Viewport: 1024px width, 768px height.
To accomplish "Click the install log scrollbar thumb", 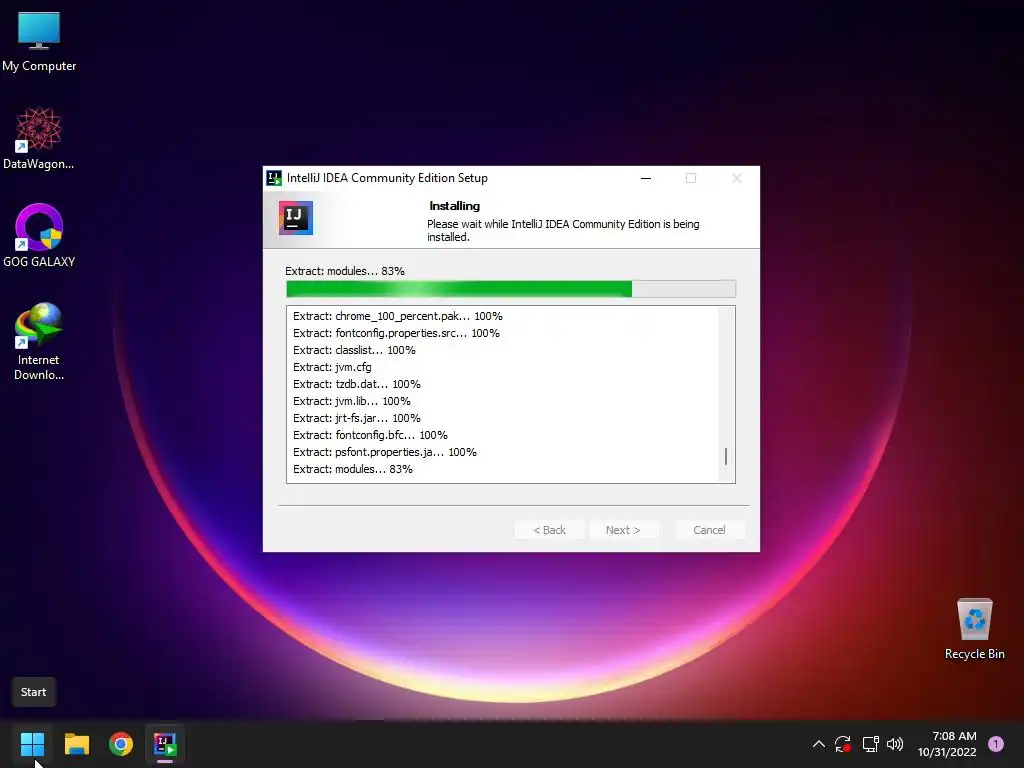I will click(x=726, y=456).
